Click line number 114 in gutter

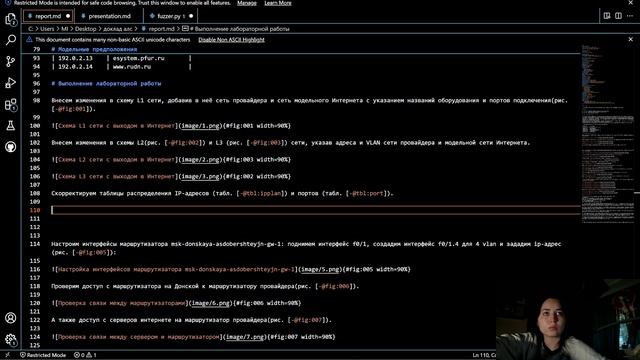pyautogui.click(x=35, y=244)
